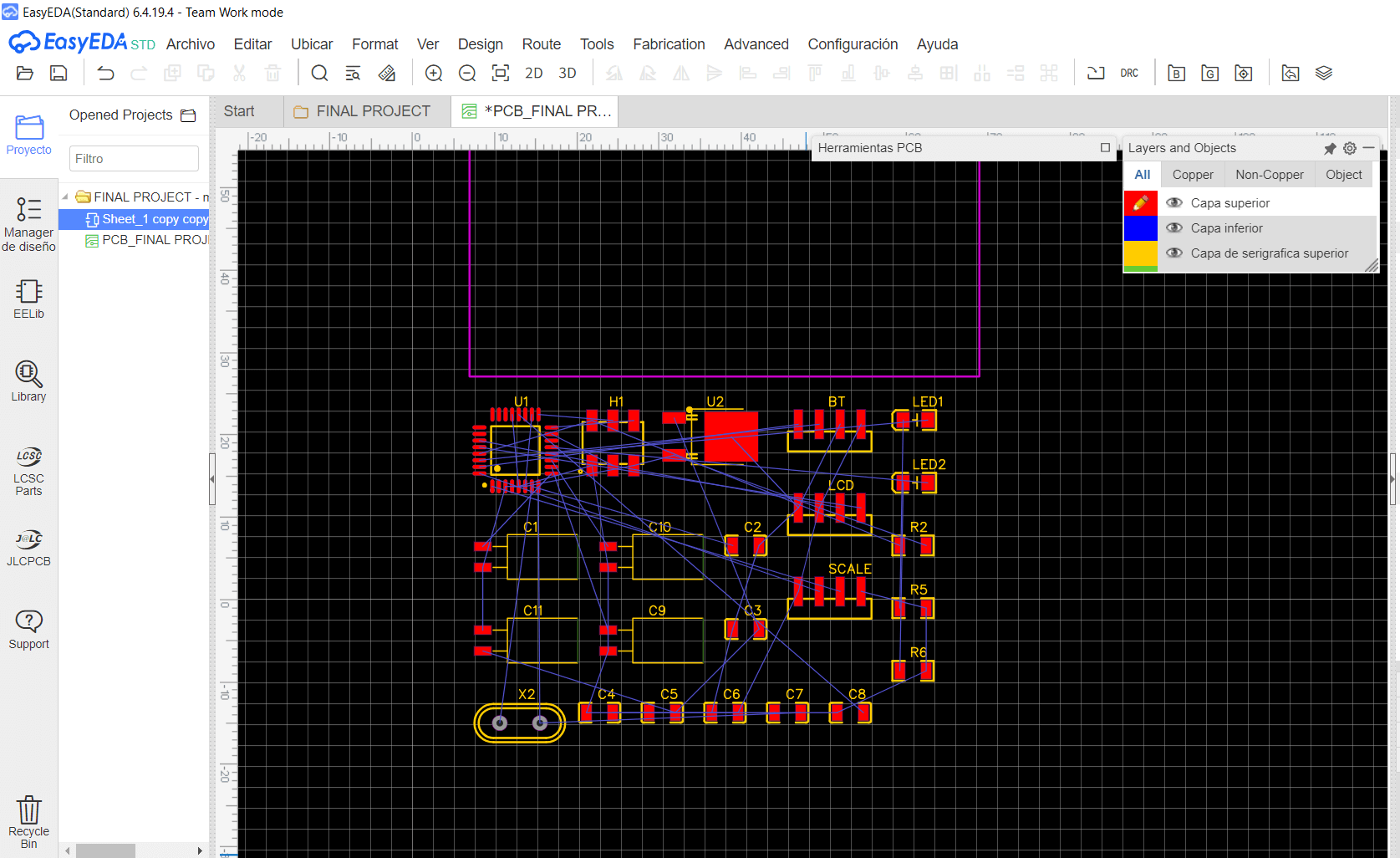Collapse the FINAL PROJECT tree folder
Viewport: 1400px width, 858px height.
(65, 197)
